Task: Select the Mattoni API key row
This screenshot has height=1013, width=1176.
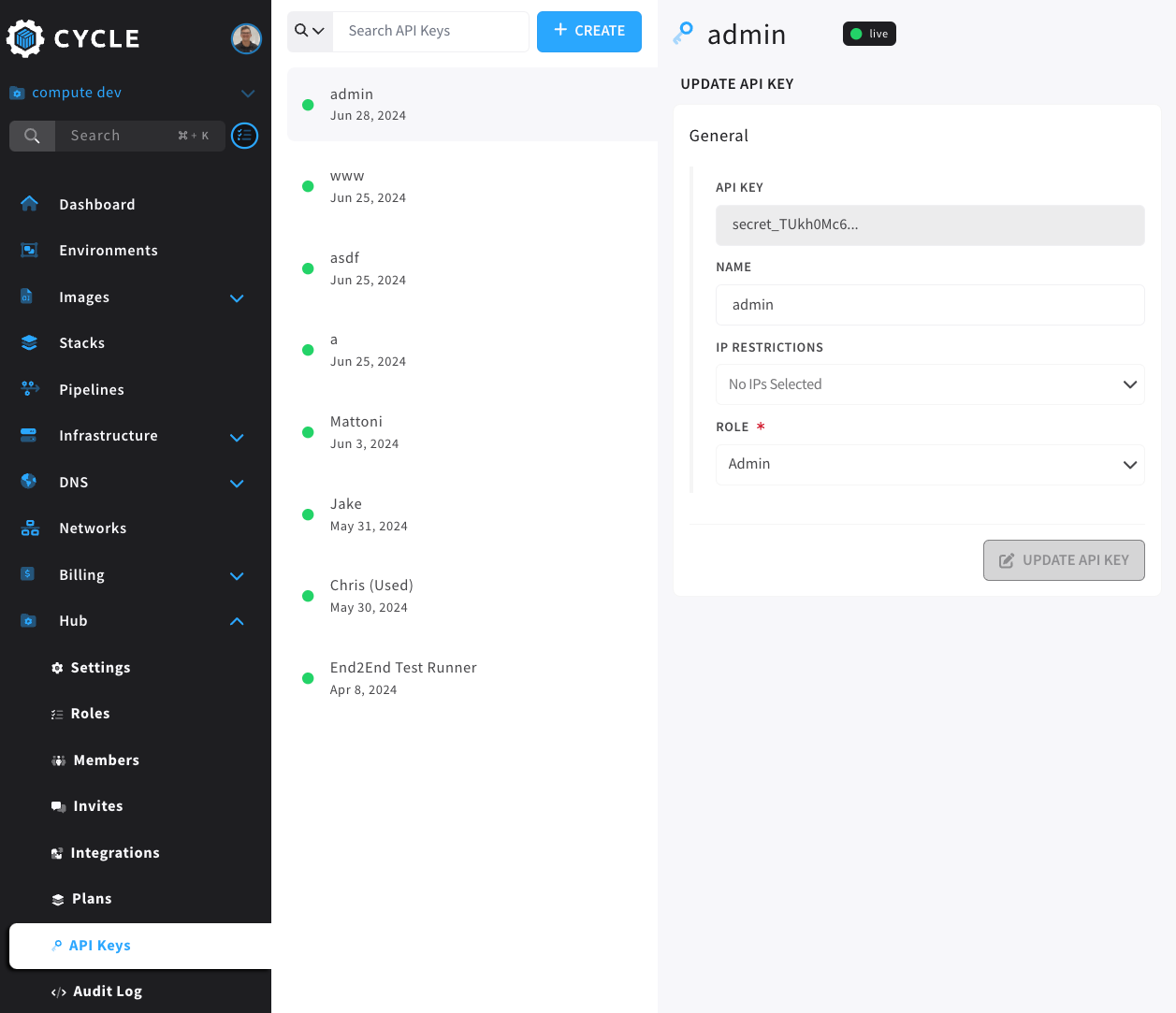Action: [472, 432]
